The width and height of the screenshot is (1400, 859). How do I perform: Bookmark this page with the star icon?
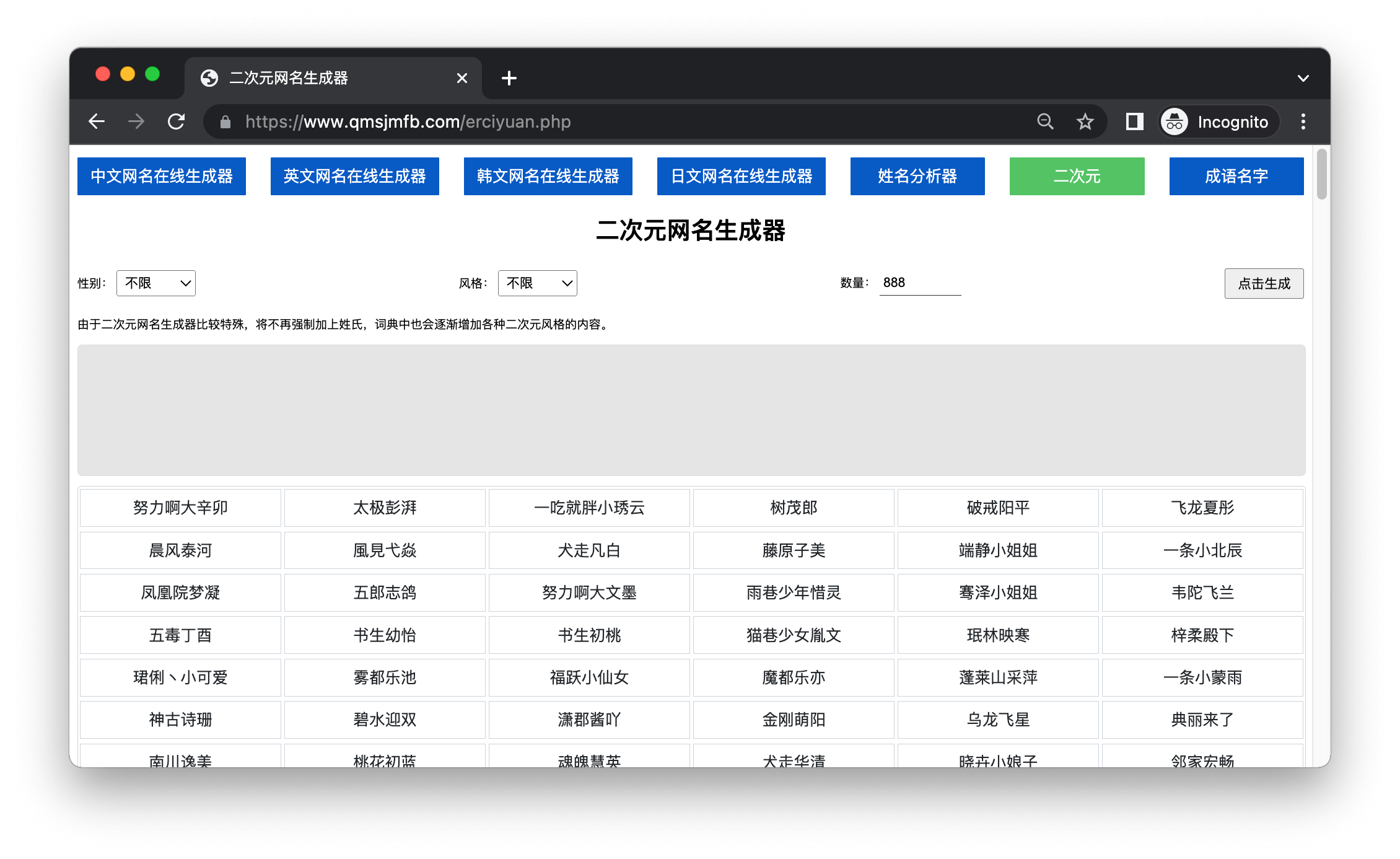pyautogui.click(x=1085, y=121)
